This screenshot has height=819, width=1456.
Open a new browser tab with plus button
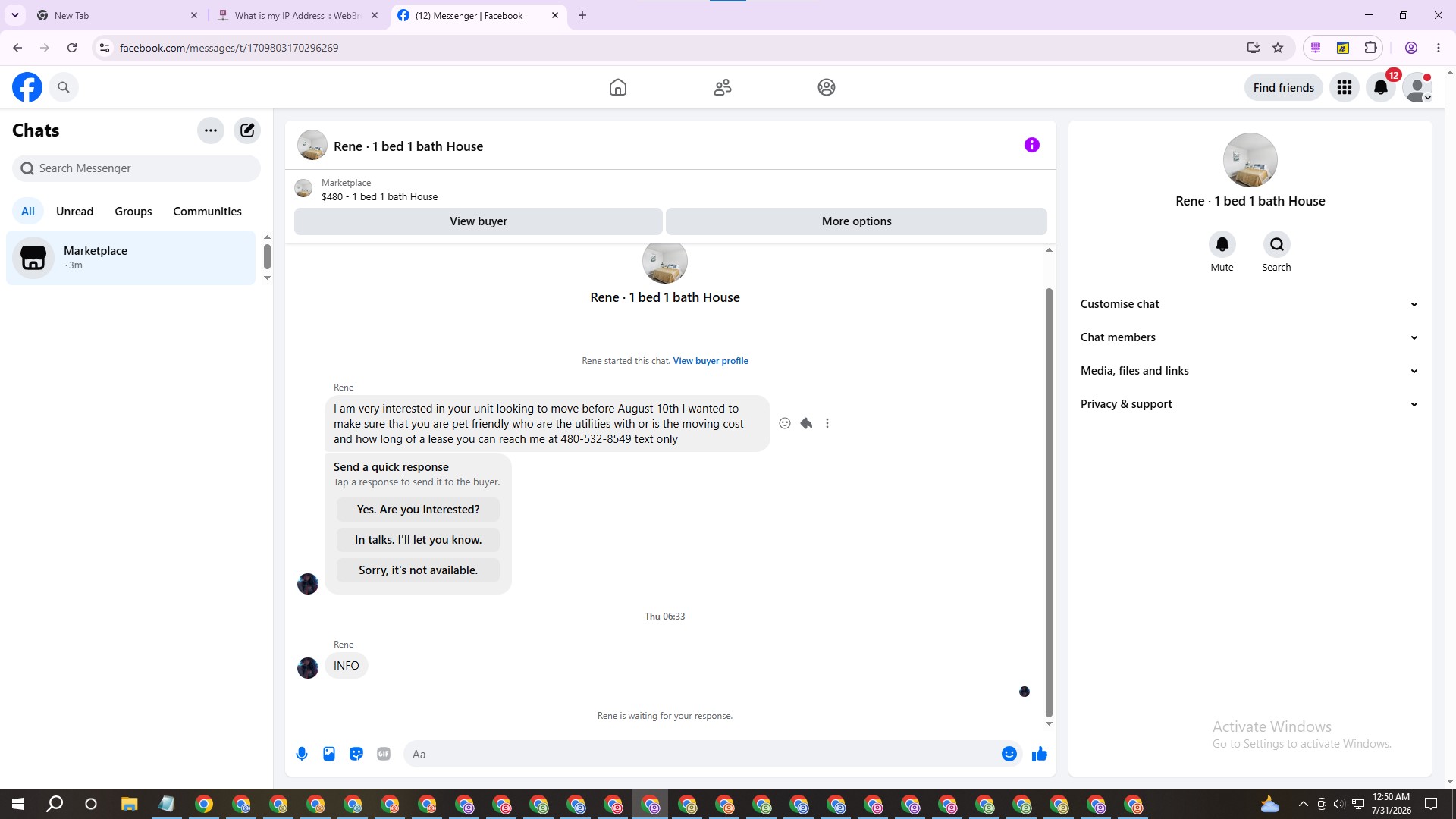[x=582, y=15]
